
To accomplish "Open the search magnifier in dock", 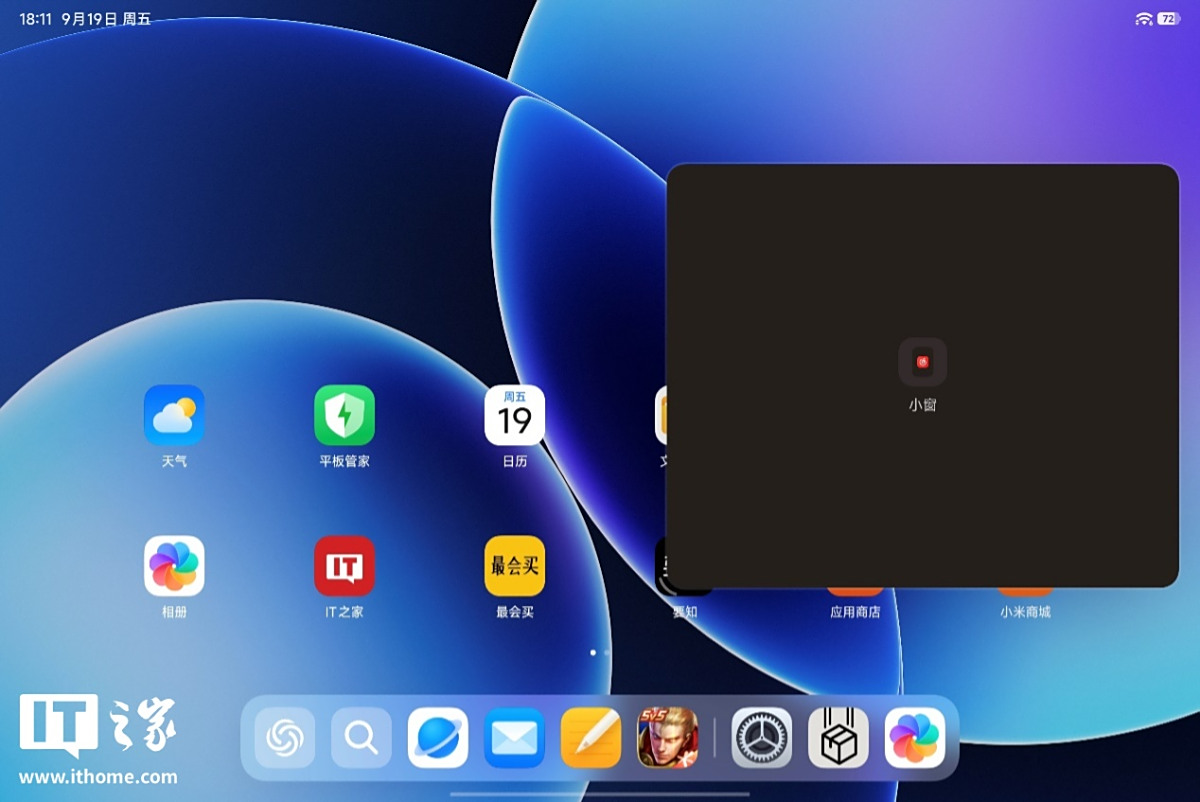I will point(361,738).
